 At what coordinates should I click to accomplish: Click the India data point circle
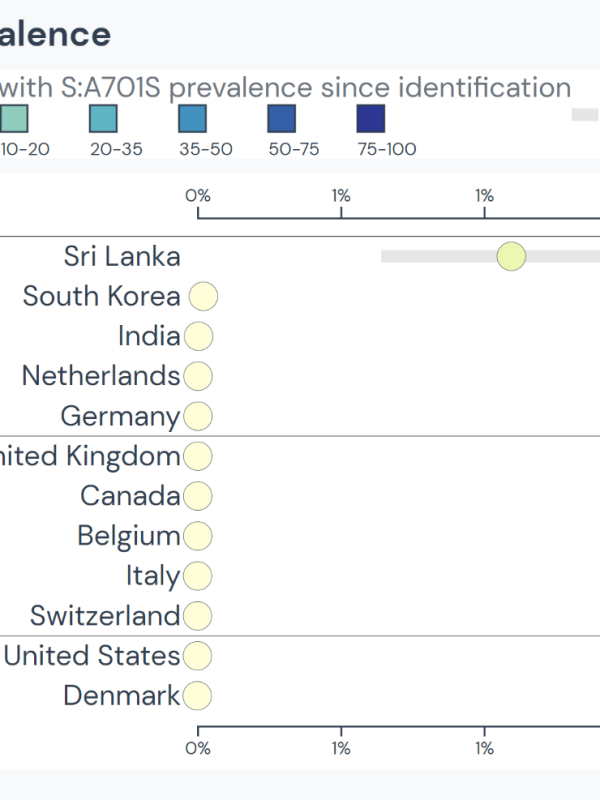pyautogui.click(x=198, y=336)
